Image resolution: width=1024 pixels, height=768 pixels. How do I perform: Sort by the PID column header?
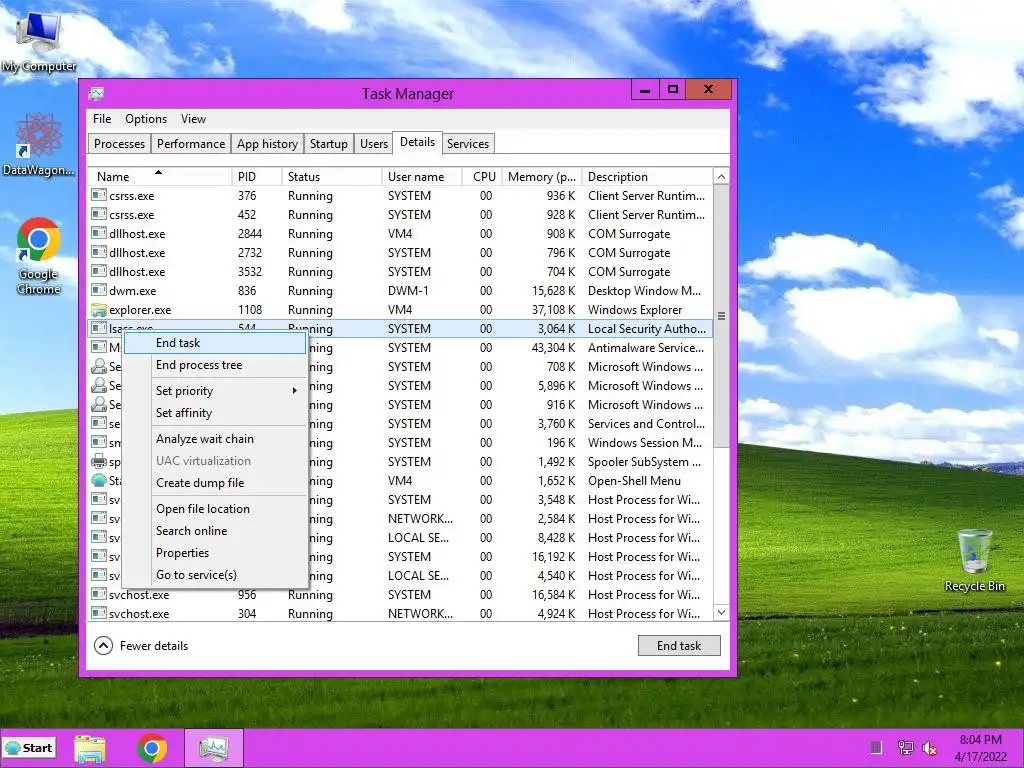click(257, 176)
